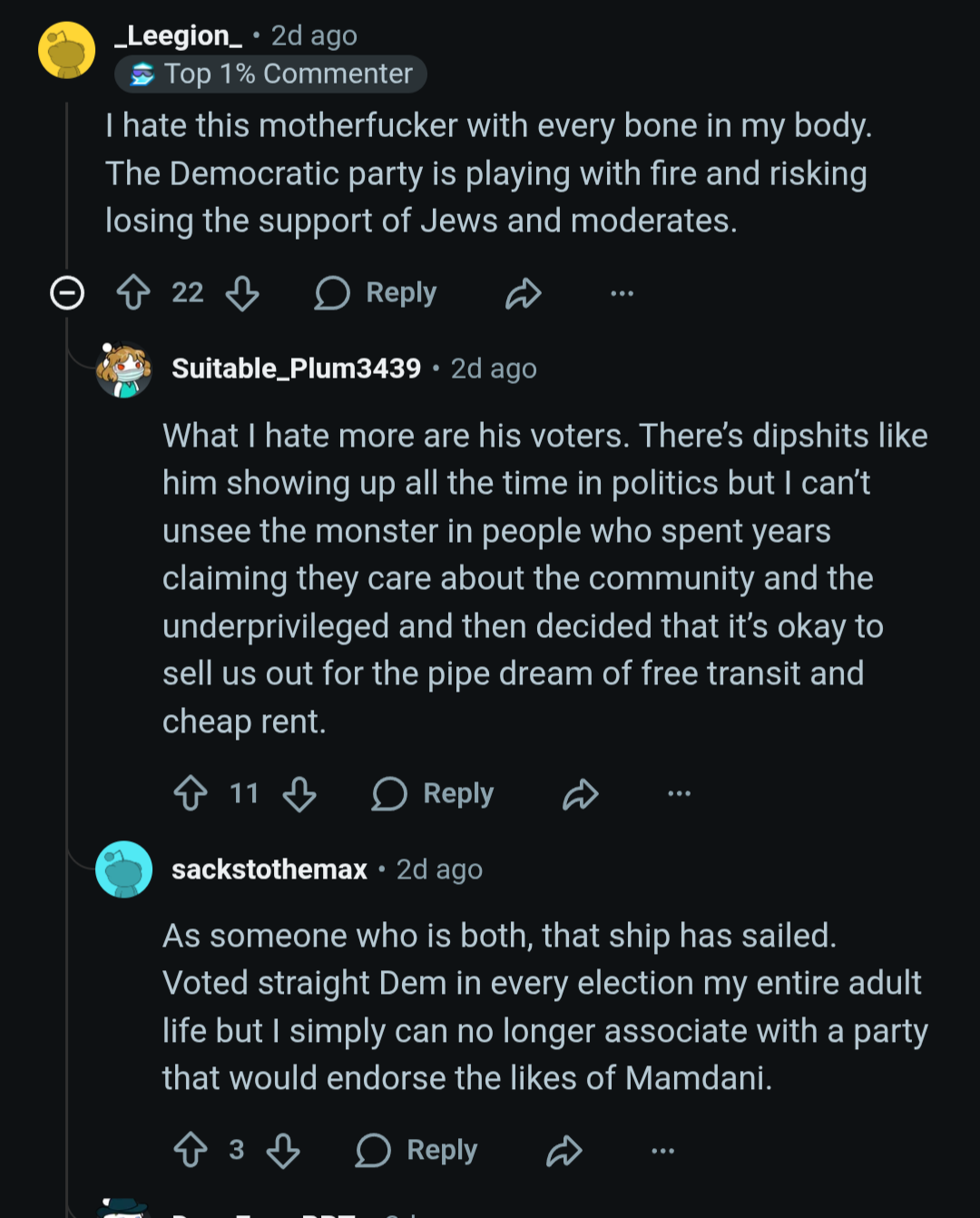Upvote _Leegion_'s comment
Viewport: 980px width, 1218px height.
click(x=134, y=293)
